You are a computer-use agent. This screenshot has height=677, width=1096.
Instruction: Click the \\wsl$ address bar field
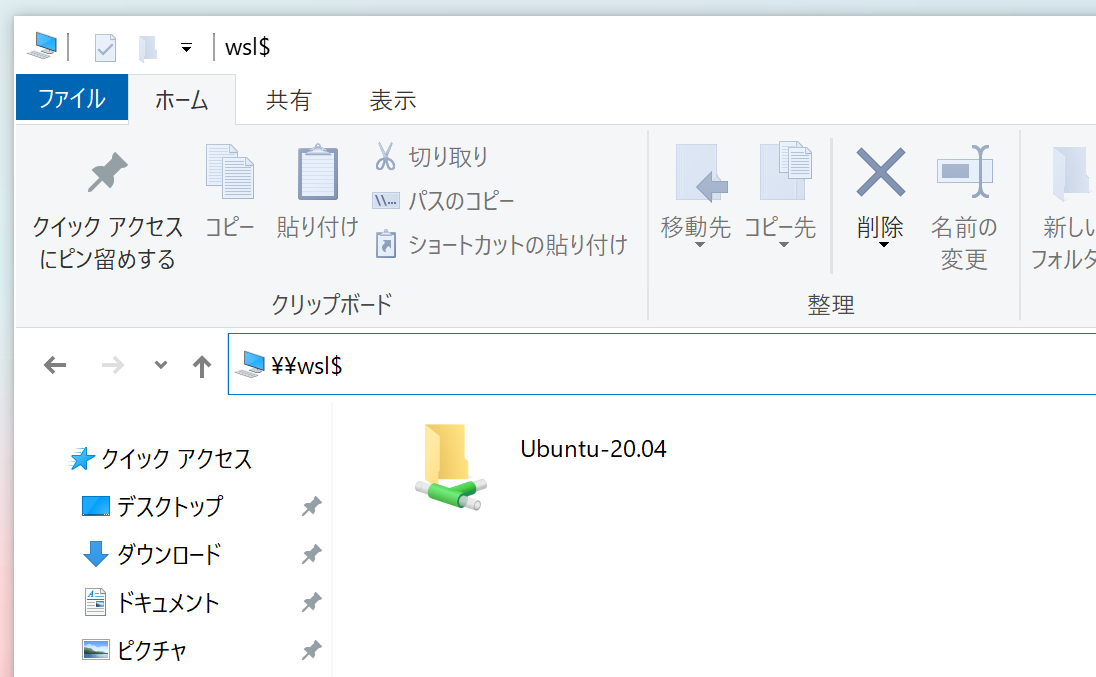[x=660, y=366]
